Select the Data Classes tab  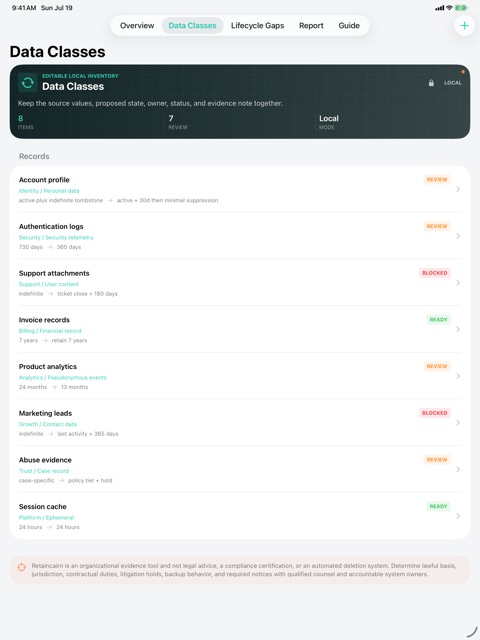192,26
